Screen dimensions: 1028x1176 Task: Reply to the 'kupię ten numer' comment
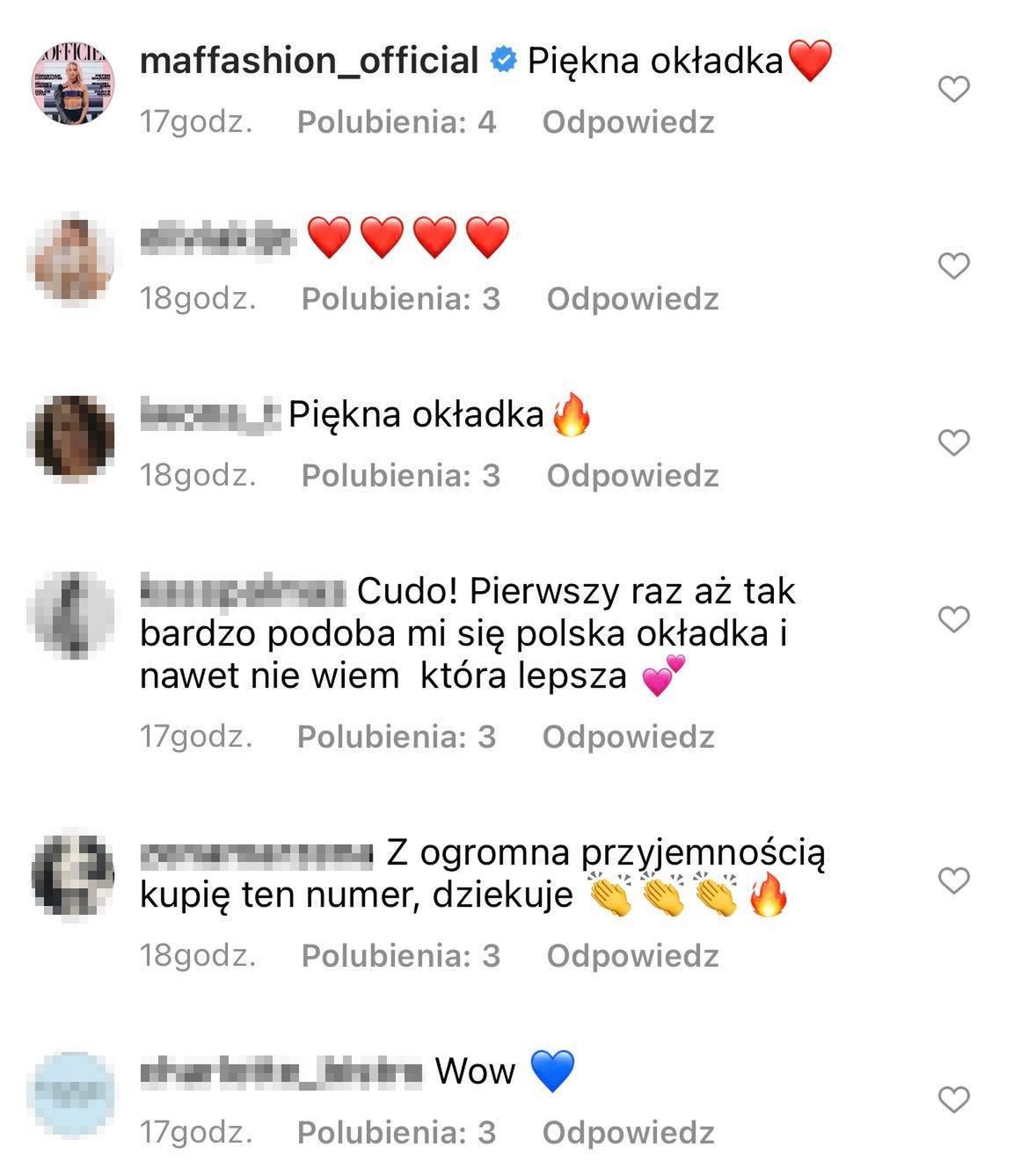coord(632,956)
